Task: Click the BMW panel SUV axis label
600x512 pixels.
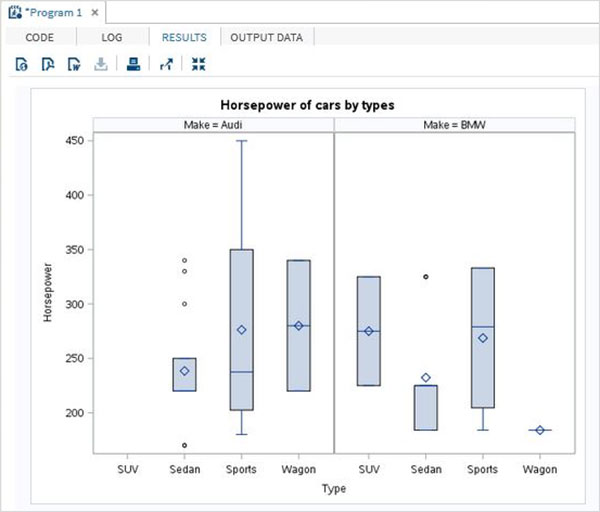Action: coord(369,469)
